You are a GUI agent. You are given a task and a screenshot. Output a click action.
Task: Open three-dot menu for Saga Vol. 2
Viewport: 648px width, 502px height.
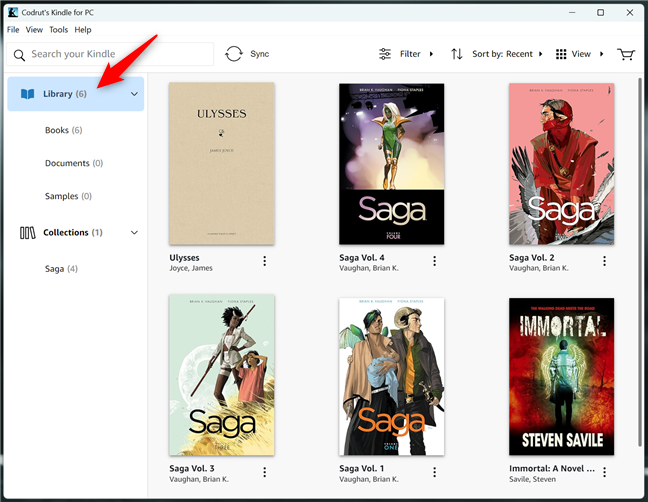[x=604, y=262]
